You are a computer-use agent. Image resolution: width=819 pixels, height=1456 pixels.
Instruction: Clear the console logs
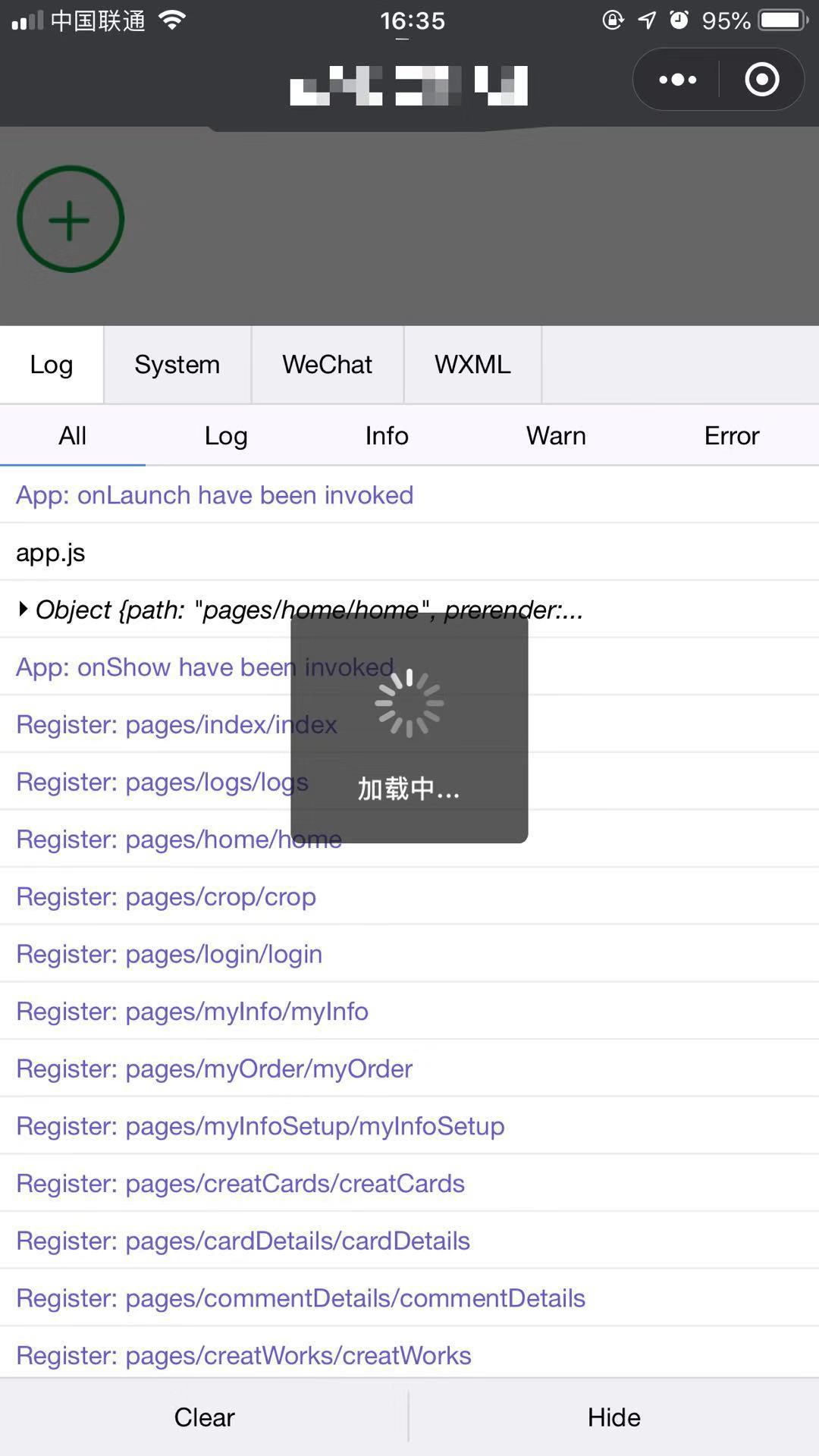(x=204, y=1417)
